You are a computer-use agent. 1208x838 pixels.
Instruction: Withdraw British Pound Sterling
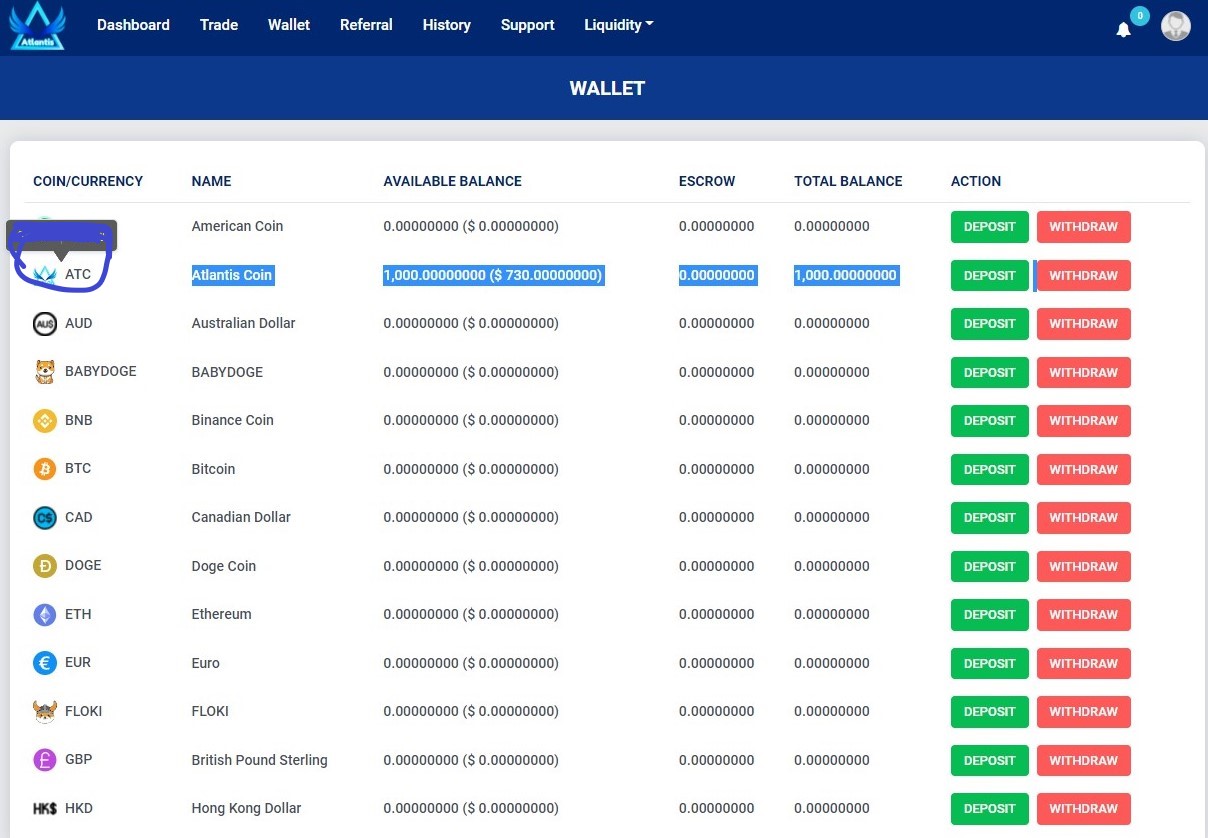coord(1083,761)
